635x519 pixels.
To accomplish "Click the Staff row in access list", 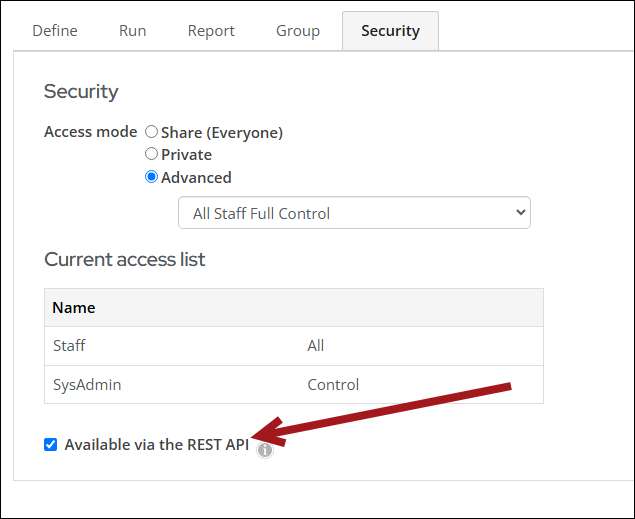I will pyautogui.click(x=294, y=346).
